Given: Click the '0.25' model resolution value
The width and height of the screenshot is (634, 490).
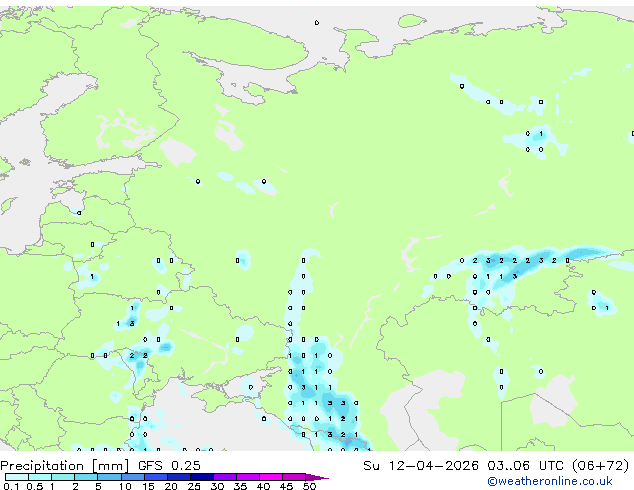Looking at the screenshot, I should point(186,466).
